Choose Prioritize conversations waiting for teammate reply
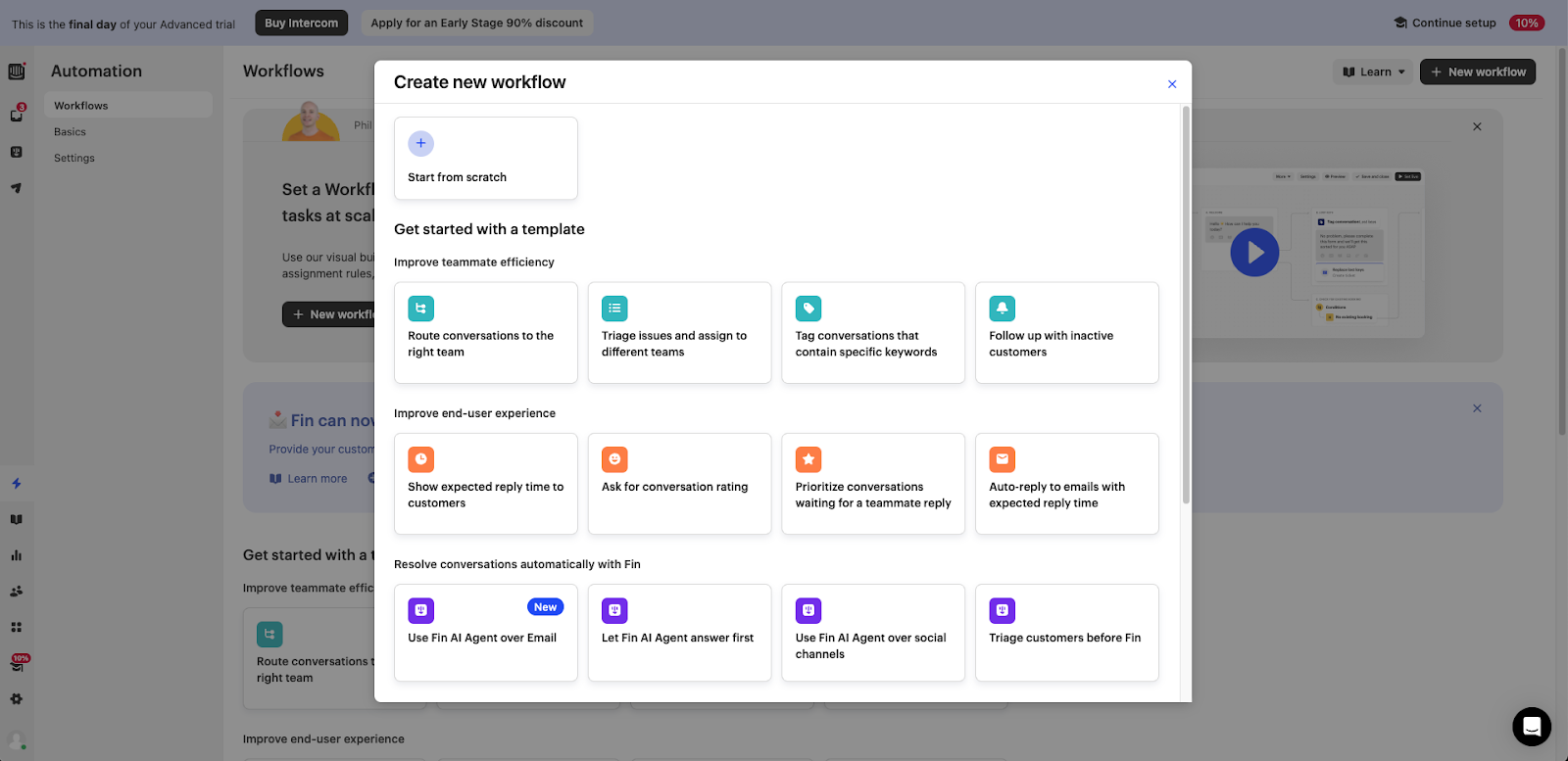 (x=873, y=484)
